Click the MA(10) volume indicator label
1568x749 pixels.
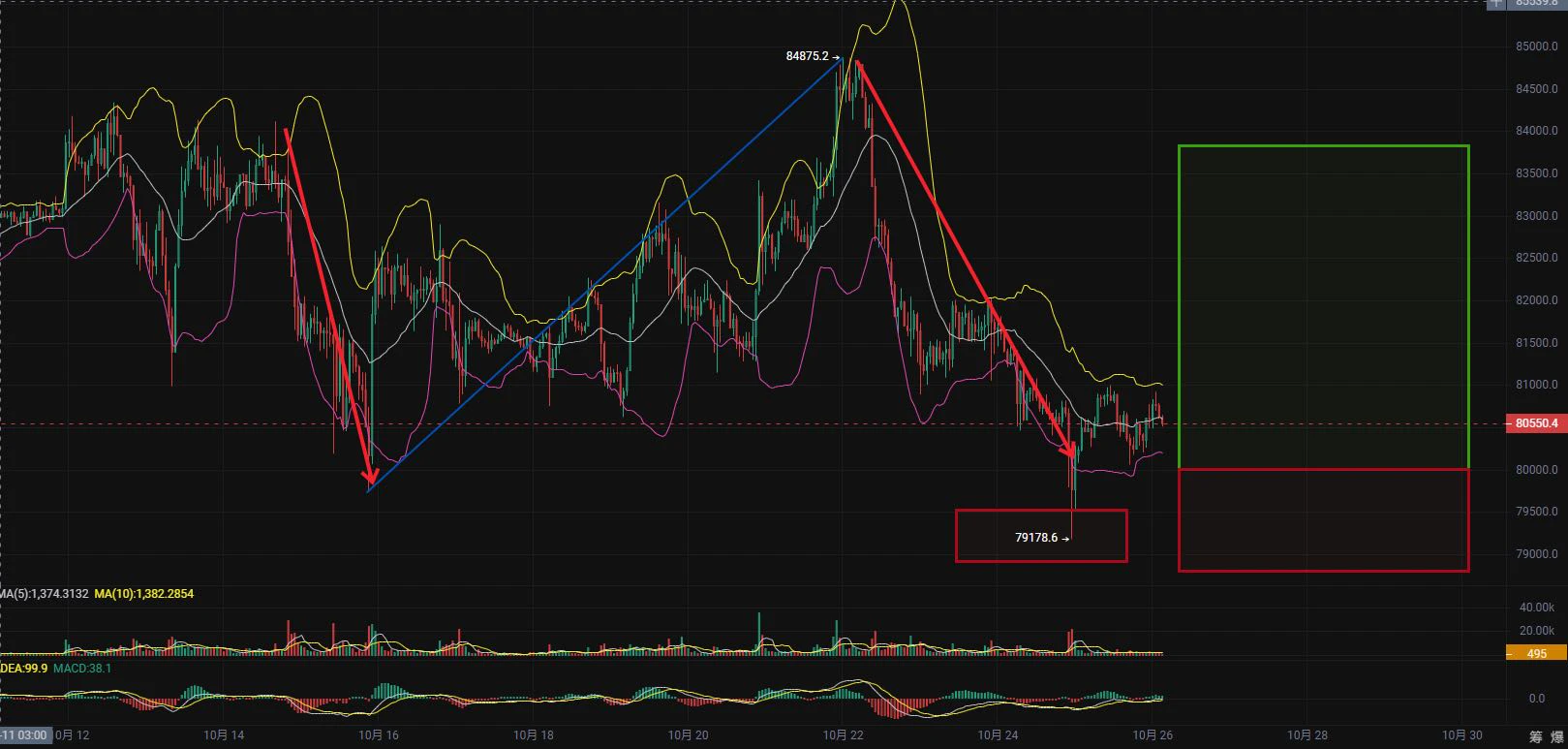(x=143, y=593)
